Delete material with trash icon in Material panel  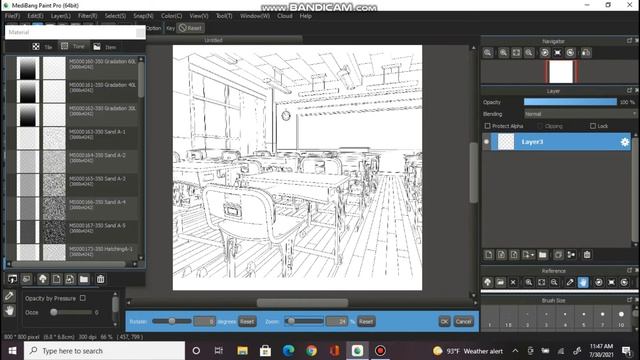tap(100, 279)
